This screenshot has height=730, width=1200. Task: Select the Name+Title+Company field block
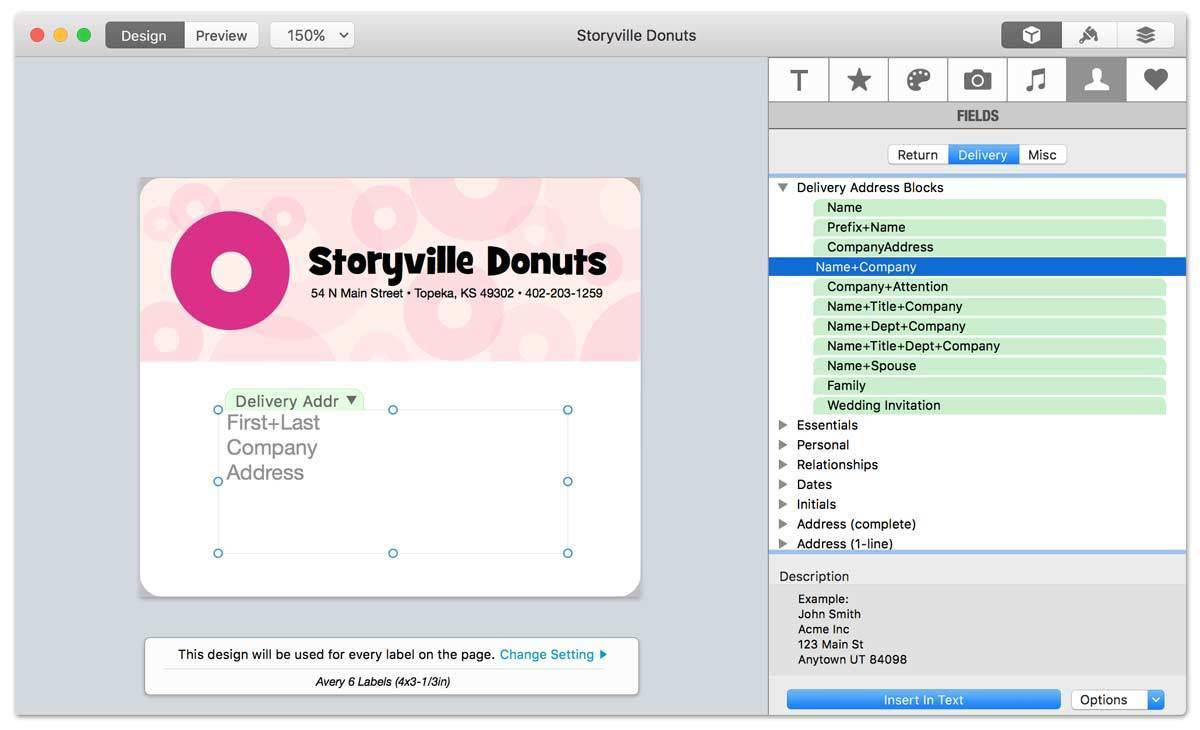click(x=989, y=307)
